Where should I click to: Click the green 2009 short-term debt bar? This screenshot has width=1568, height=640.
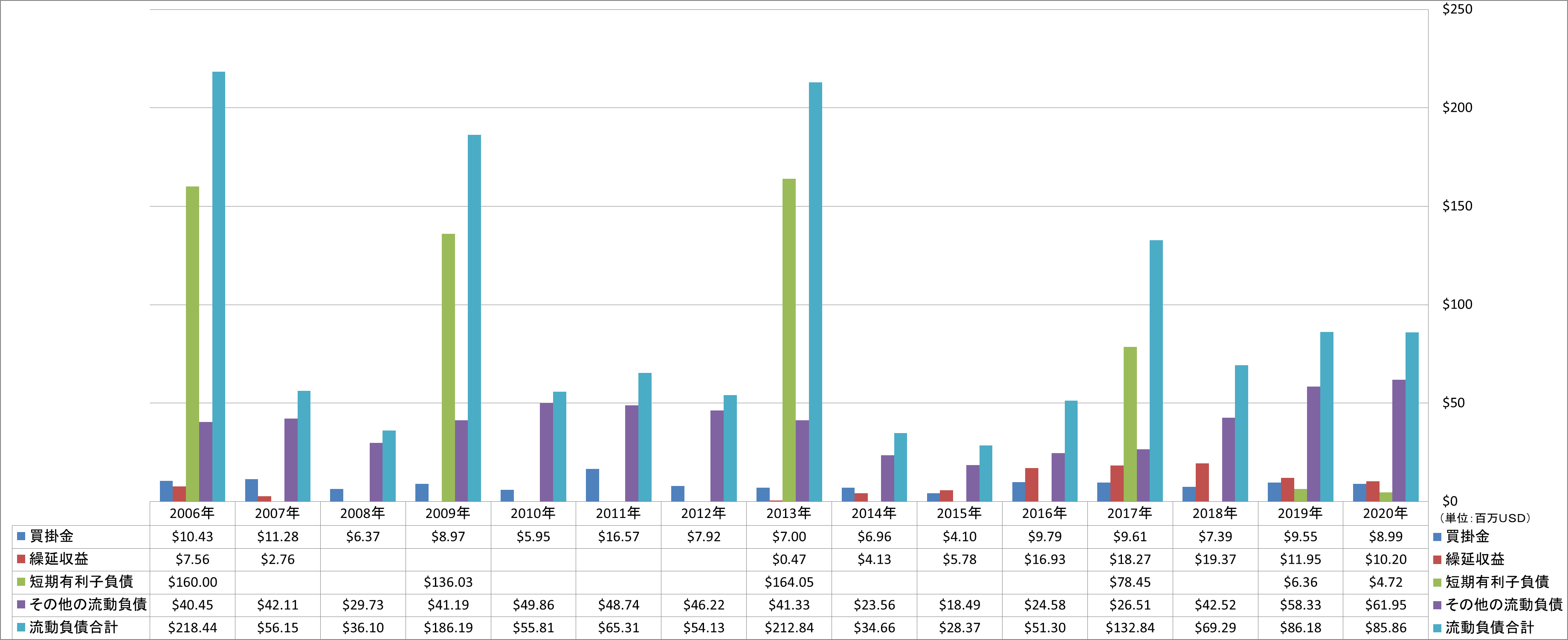(x=448, y=367)
